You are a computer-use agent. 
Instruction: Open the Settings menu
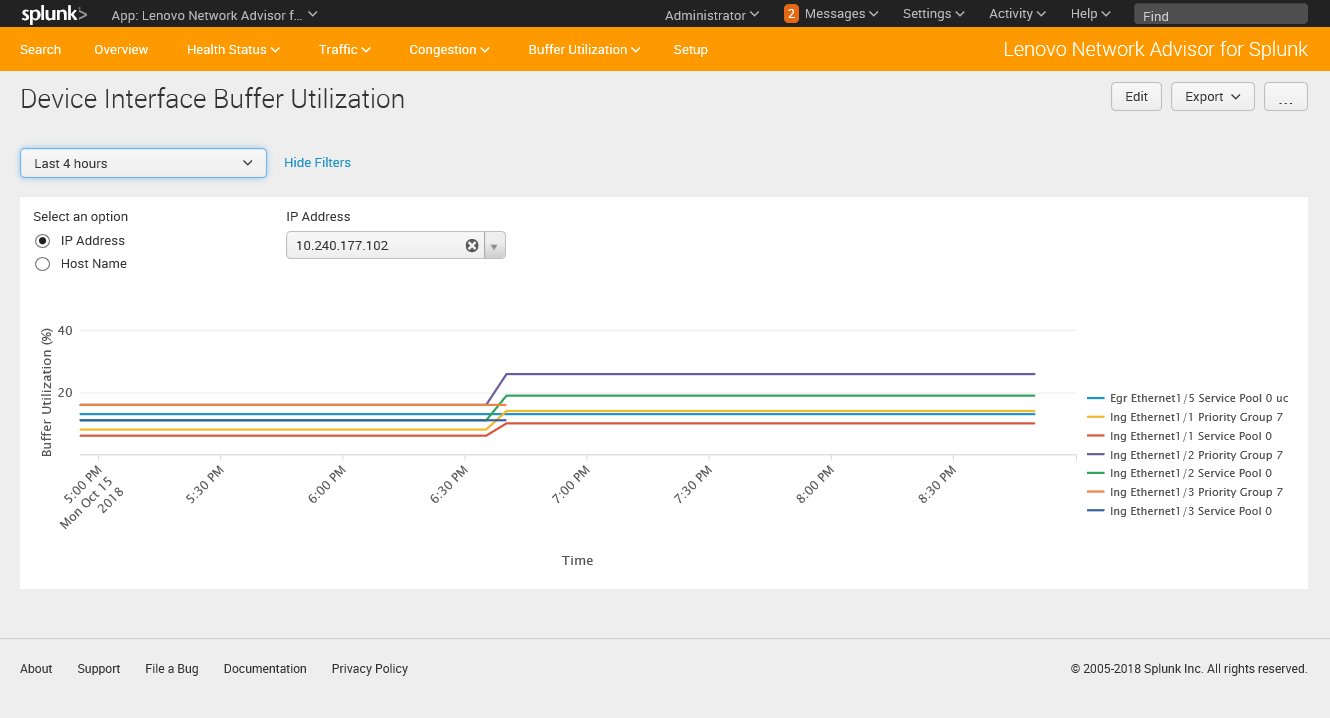click(933, 14)
